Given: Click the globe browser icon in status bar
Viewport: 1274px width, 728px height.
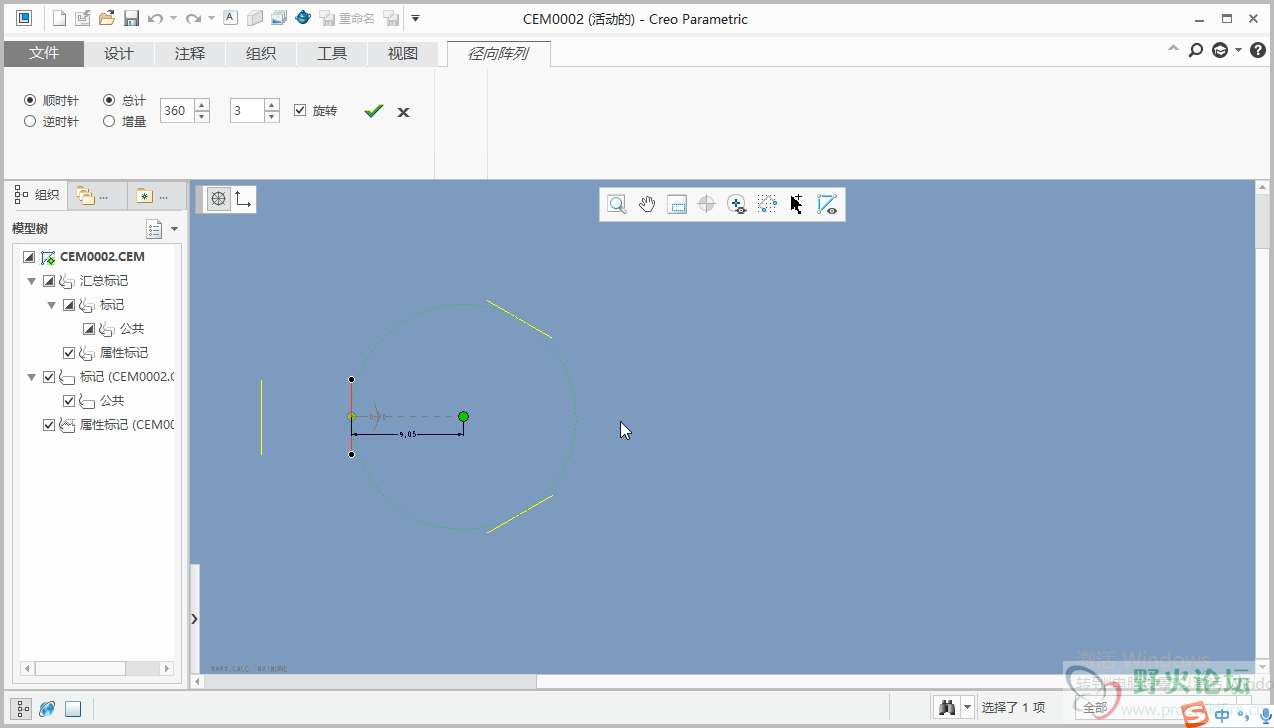Looking at the screenshot, I should (x=47, y=709).
